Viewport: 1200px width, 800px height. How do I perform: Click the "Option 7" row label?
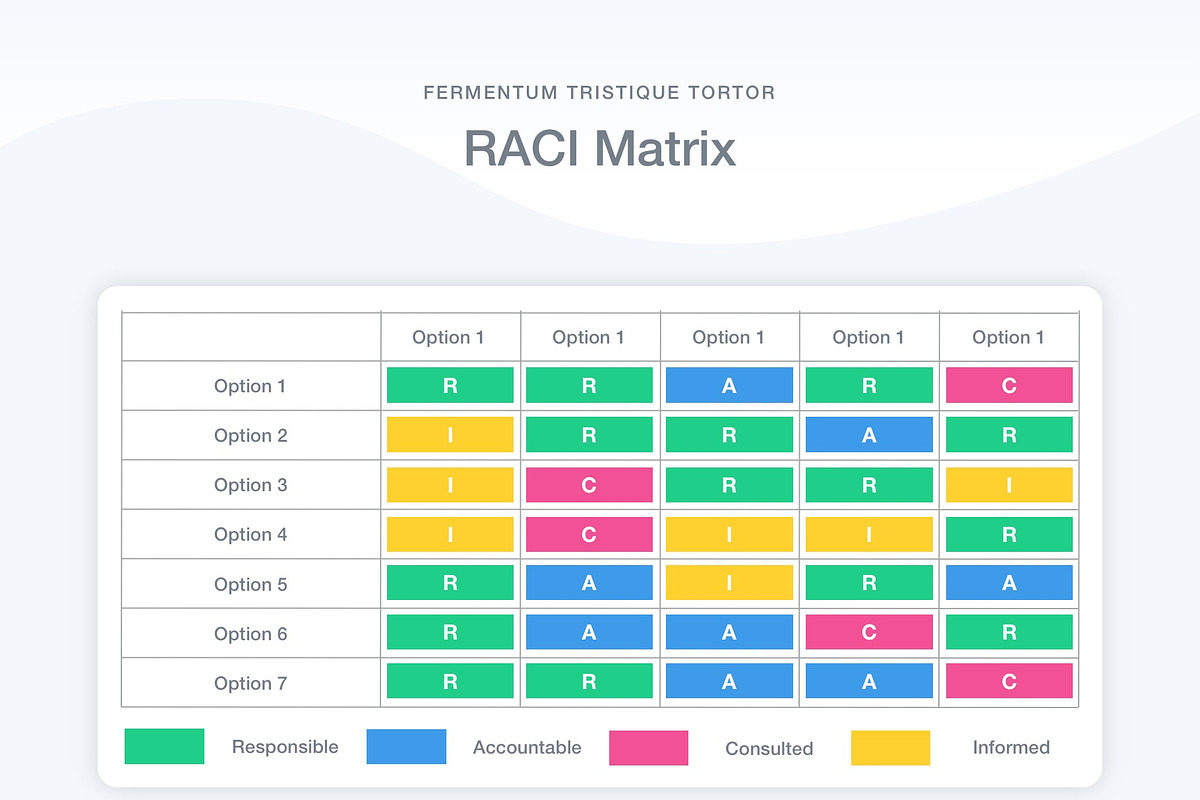click(251, 683)
